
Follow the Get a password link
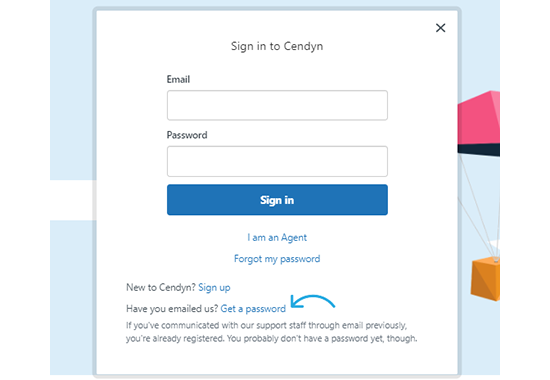[253, 309]
